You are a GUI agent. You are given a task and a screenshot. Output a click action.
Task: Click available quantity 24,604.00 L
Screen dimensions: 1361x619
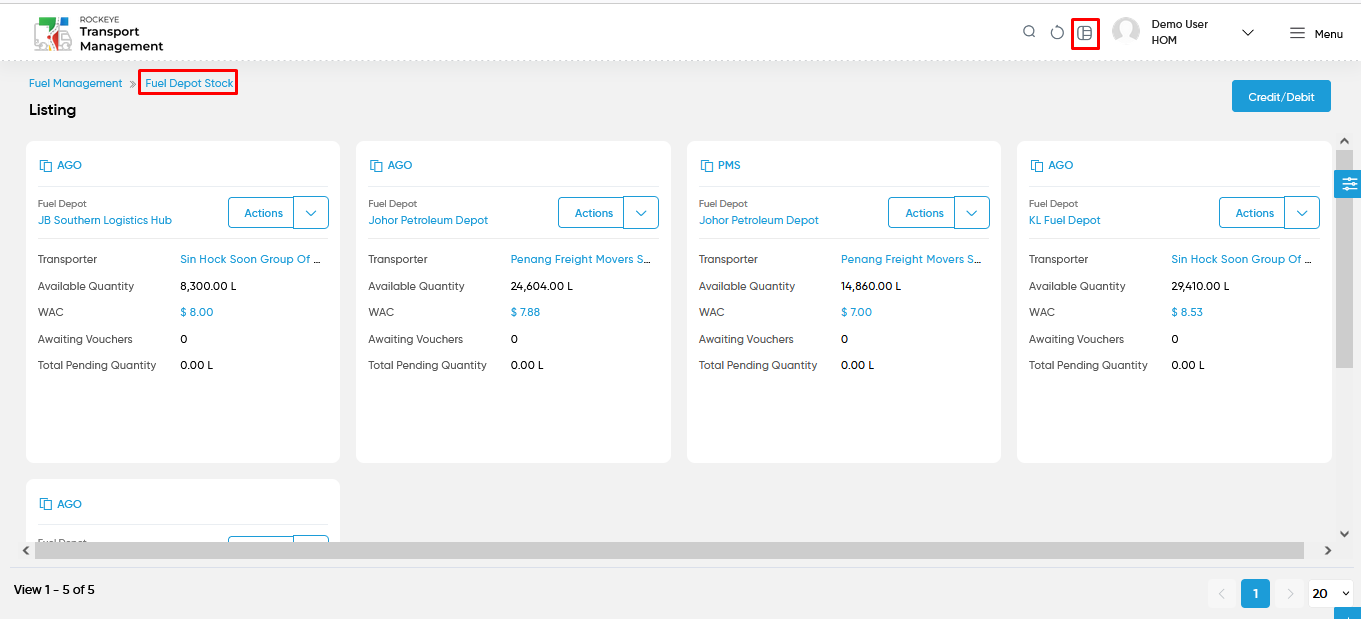click(542, 286)
